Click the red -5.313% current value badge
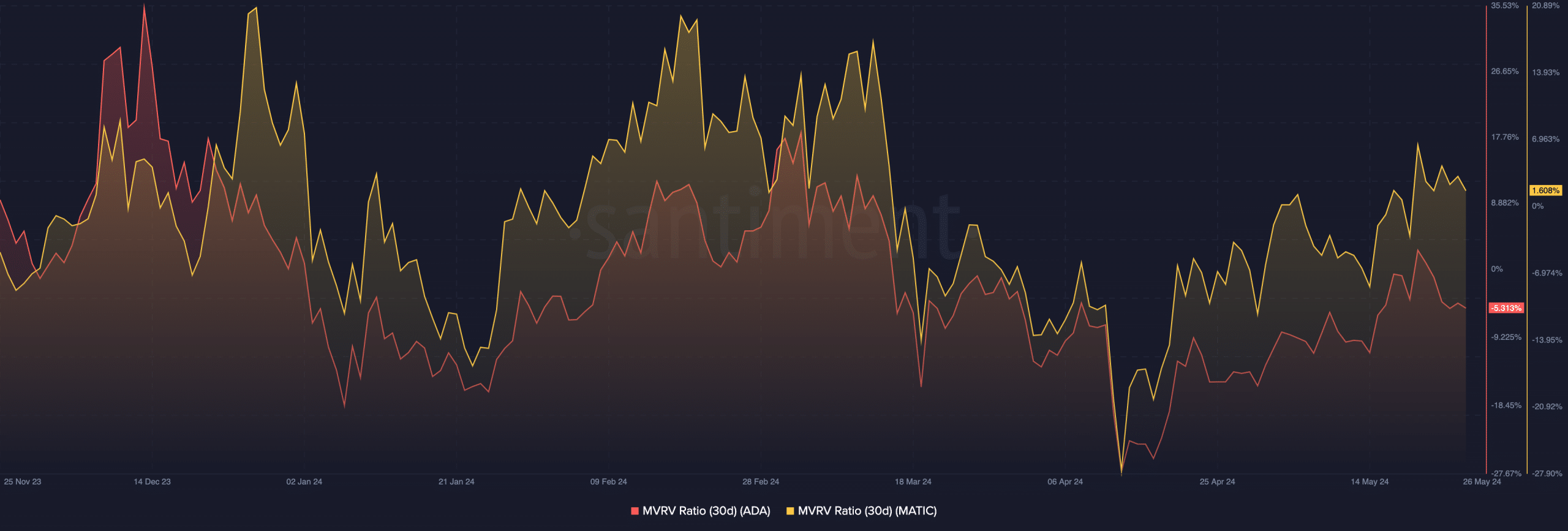The image size is (1568, 531). coord(1506,308)
